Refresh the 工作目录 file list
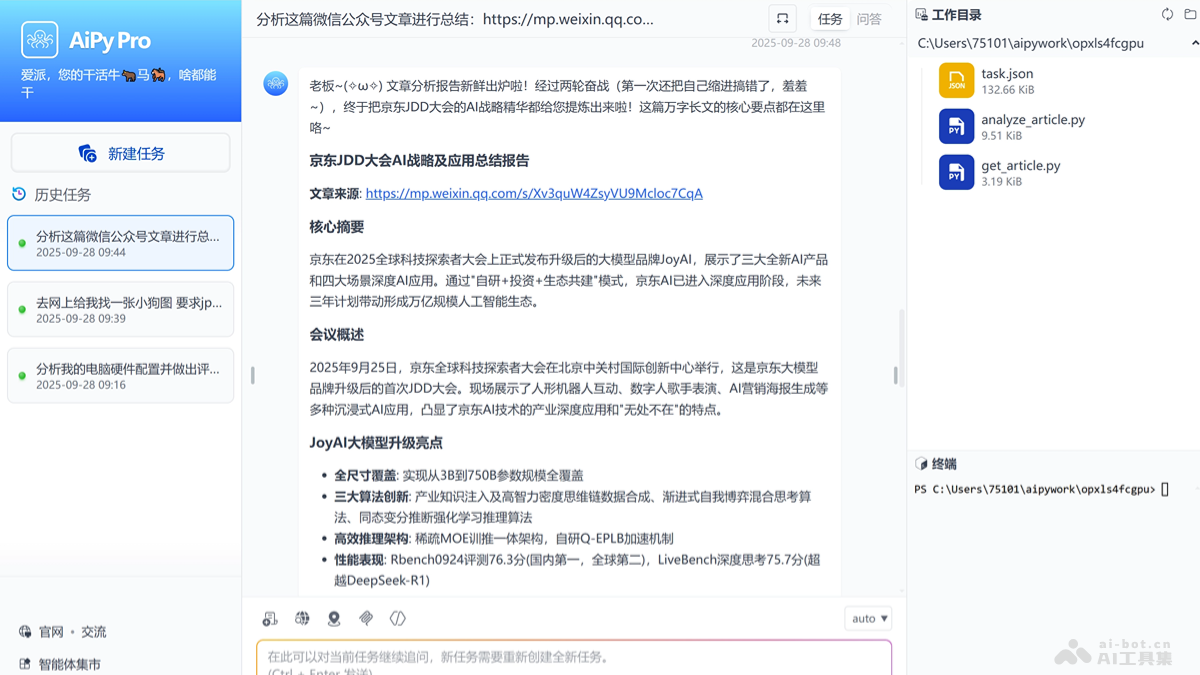The height and width of the screenshot is (675, 1200). click(1167, 15)
